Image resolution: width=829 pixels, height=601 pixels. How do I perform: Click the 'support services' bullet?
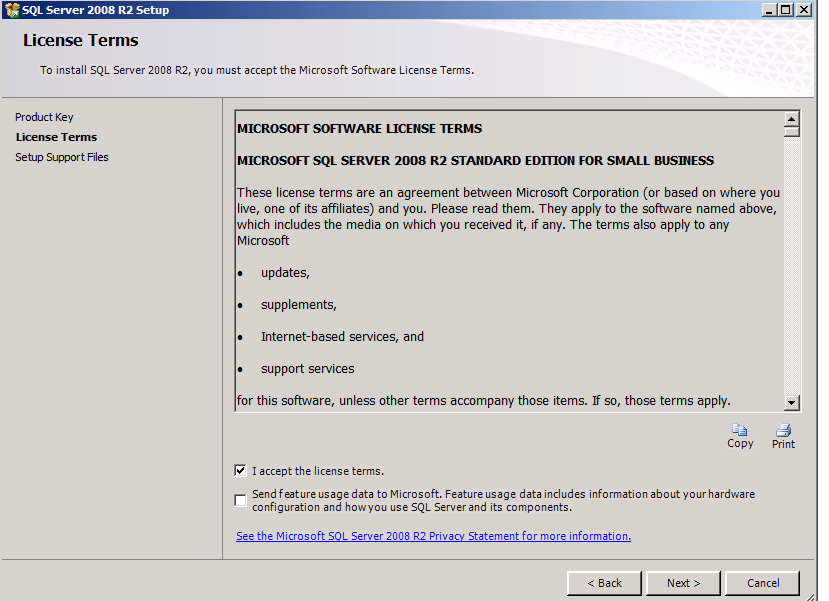[x=308, y=369]
